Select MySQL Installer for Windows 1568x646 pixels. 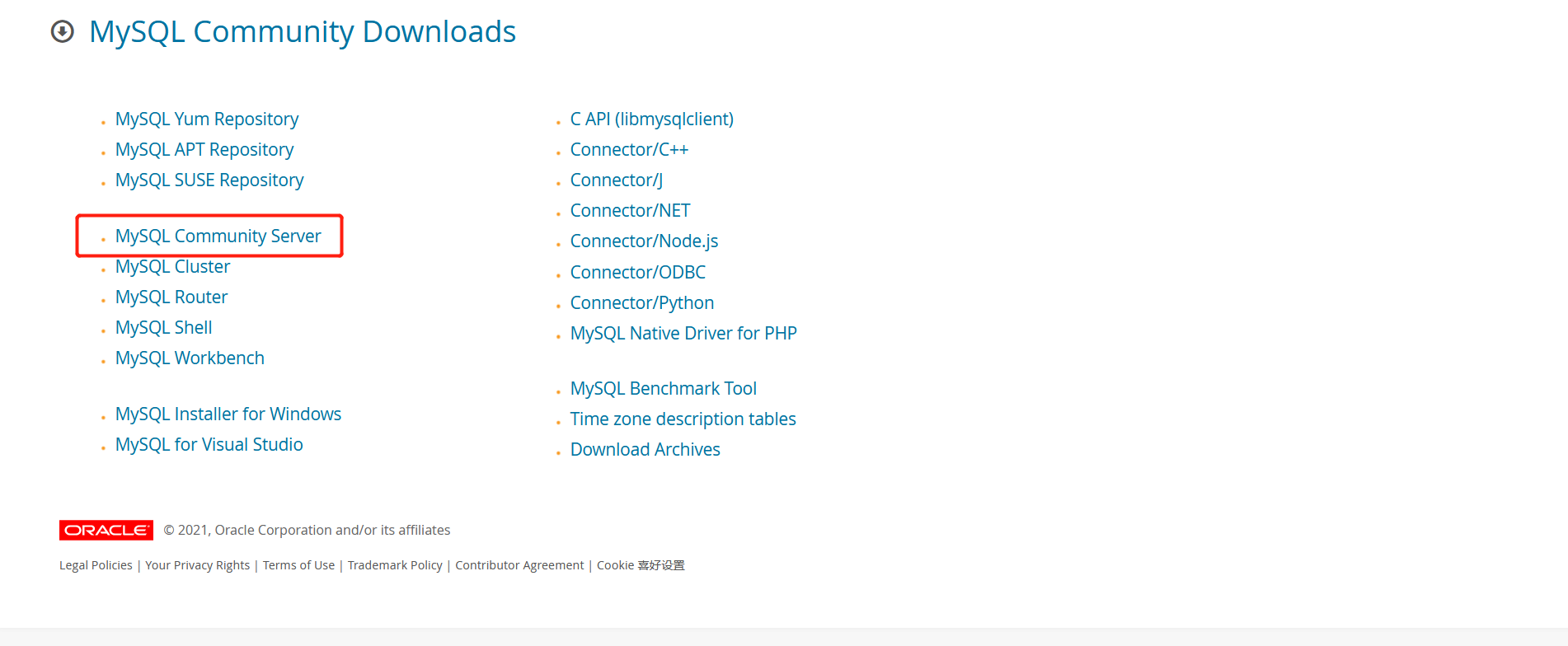pos(228,414)
